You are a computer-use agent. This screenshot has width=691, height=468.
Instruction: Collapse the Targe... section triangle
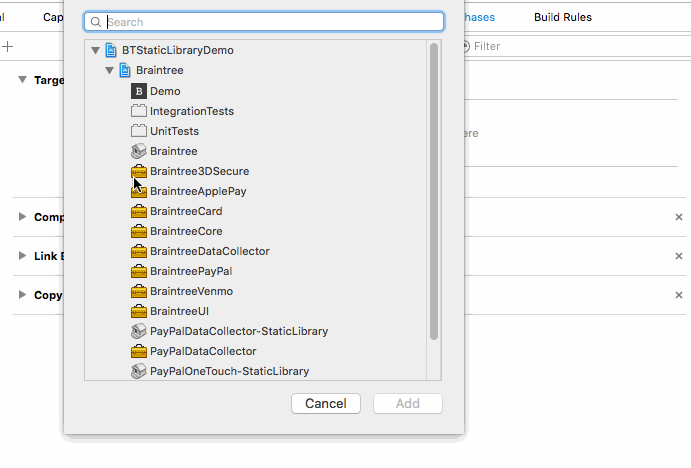point(22,80)
